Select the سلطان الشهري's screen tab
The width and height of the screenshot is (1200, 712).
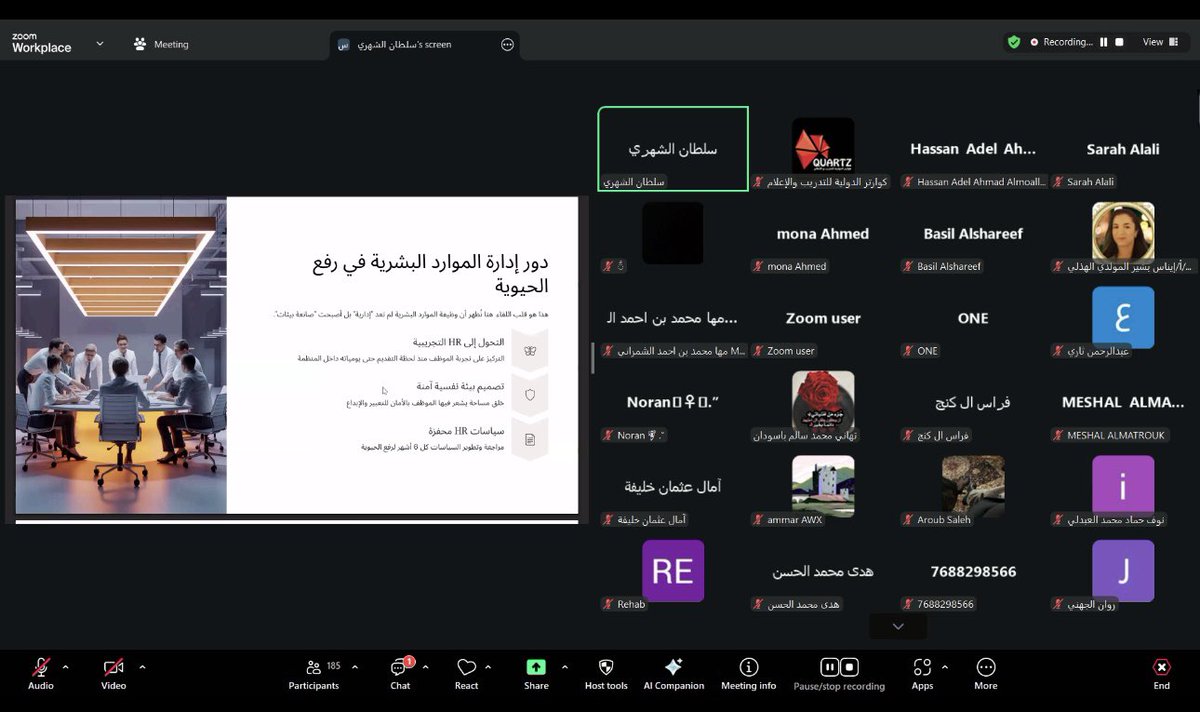click(410, 44)
